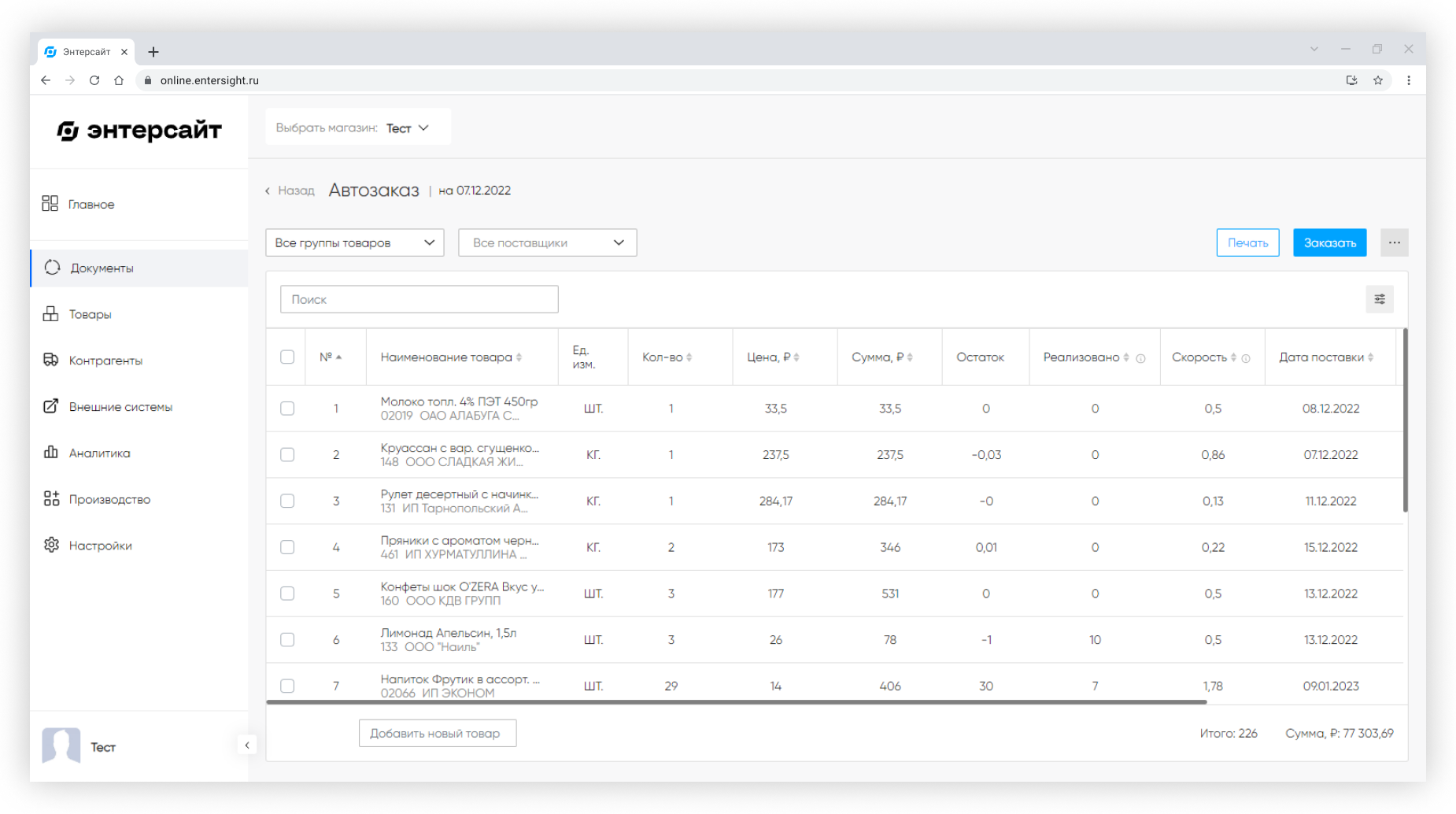
Task: Bookmark this page with star icon
Action: [x=1378, y=80]
